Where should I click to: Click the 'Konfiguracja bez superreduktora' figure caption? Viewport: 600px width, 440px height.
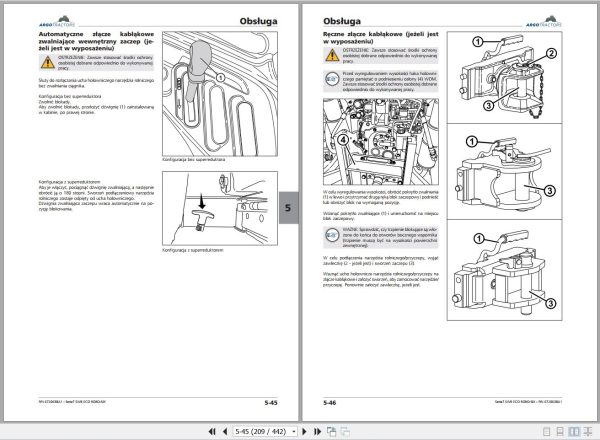194,160
